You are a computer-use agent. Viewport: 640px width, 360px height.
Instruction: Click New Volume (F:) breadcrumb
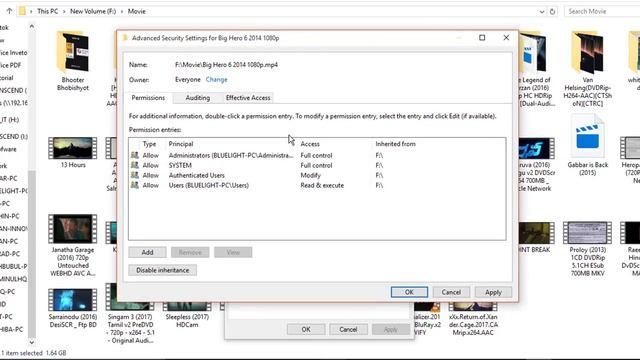[x=93, y=11]
